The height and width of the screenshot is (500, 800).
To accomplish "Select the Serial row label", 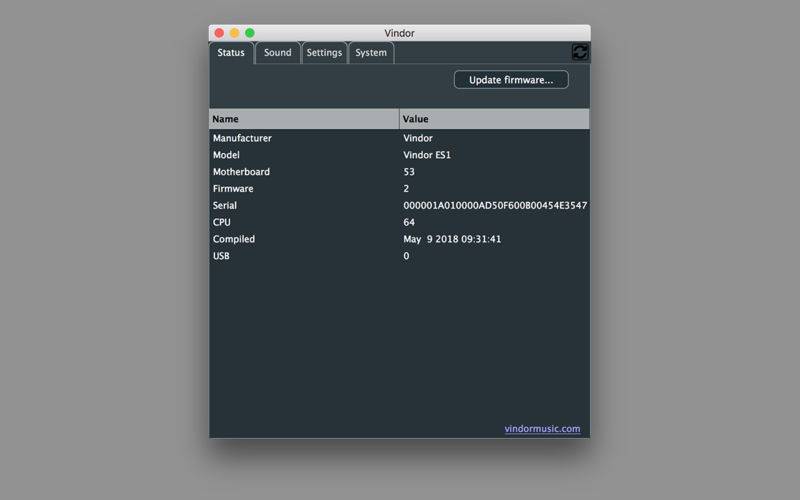I will tap(224, 206).
